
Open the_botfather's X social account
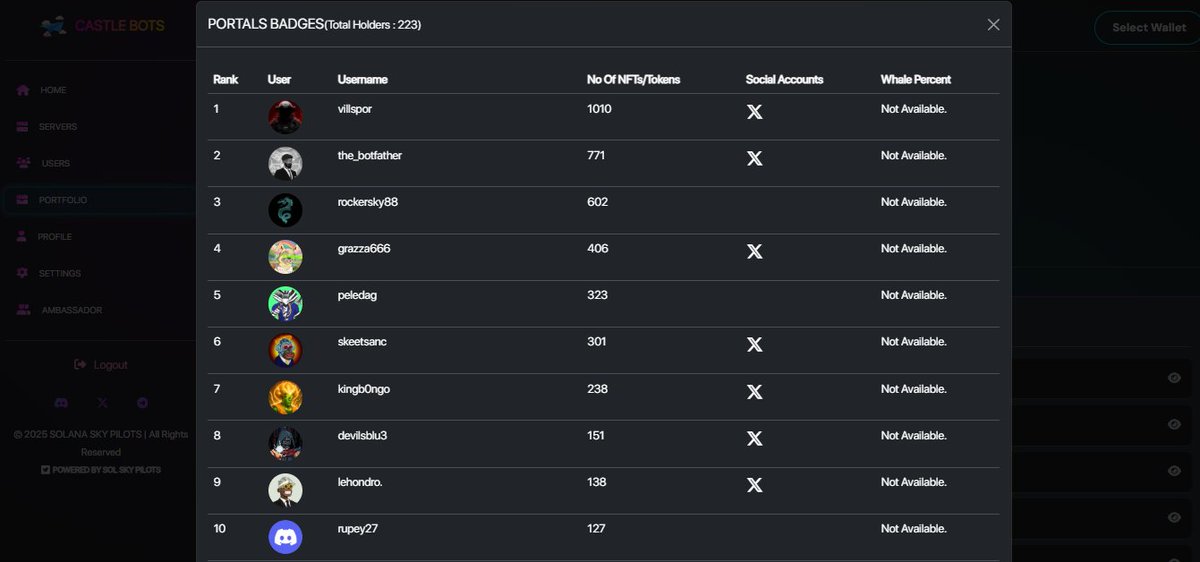coord(755,158)
